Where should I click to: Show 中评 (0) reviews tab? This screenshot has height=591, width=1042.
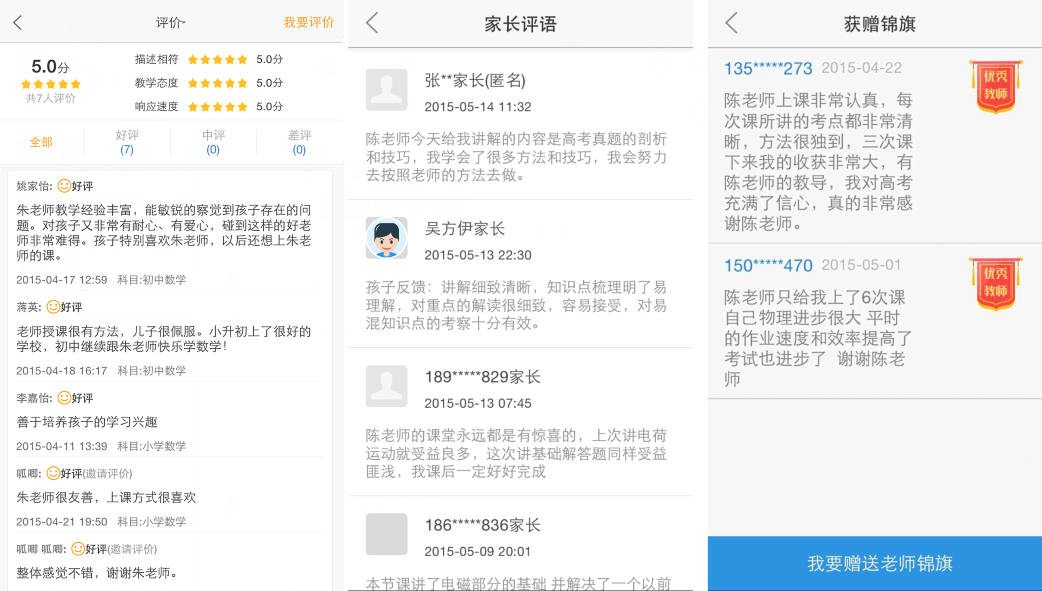coord(213,142)
